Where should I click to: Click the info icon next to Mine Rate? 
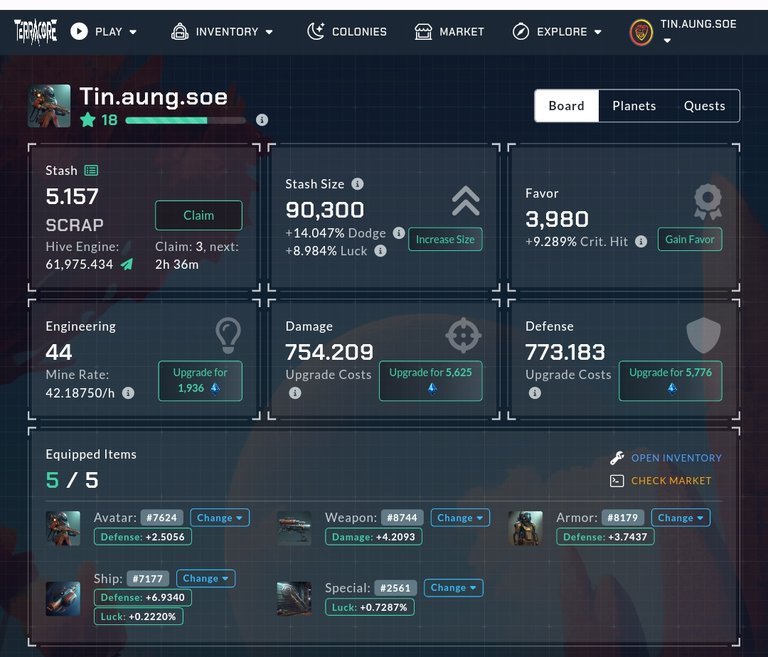coord(128,393)
